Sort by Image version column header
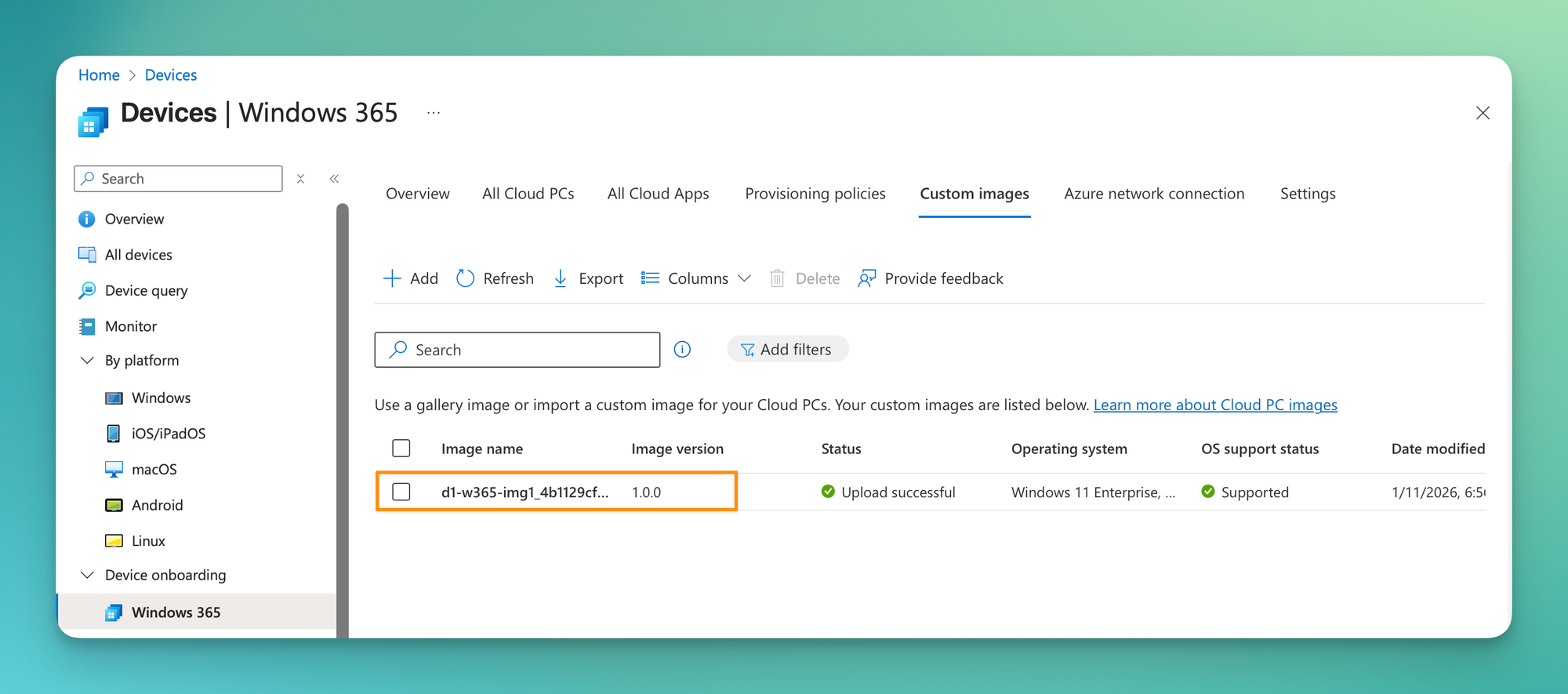Image resolution: width=1568 pixels, height=694 pixels. [x=677, y=449]
